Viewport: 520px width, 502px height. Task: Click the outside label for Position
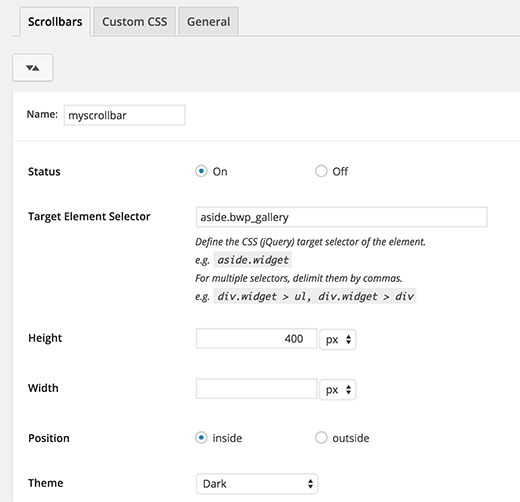click(x=351, y=438)
